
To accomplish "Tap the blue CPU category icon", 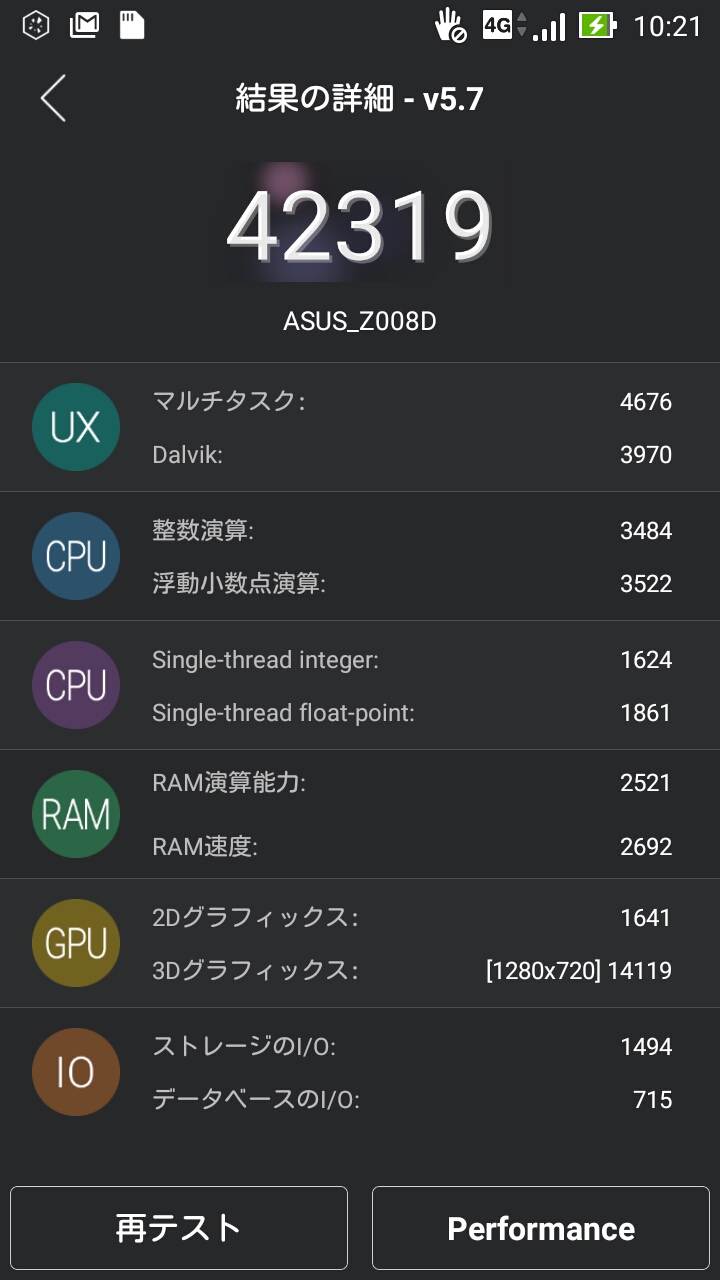I will [76, 556].
